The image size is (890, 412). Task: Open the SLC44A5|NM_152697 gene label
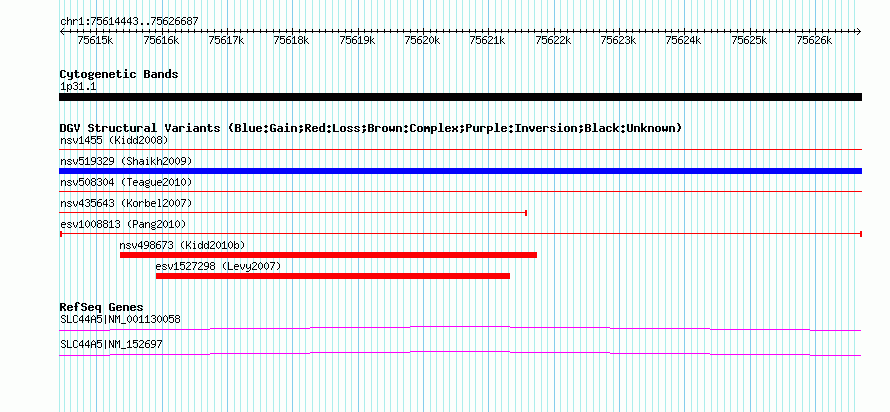coord(111,344)
